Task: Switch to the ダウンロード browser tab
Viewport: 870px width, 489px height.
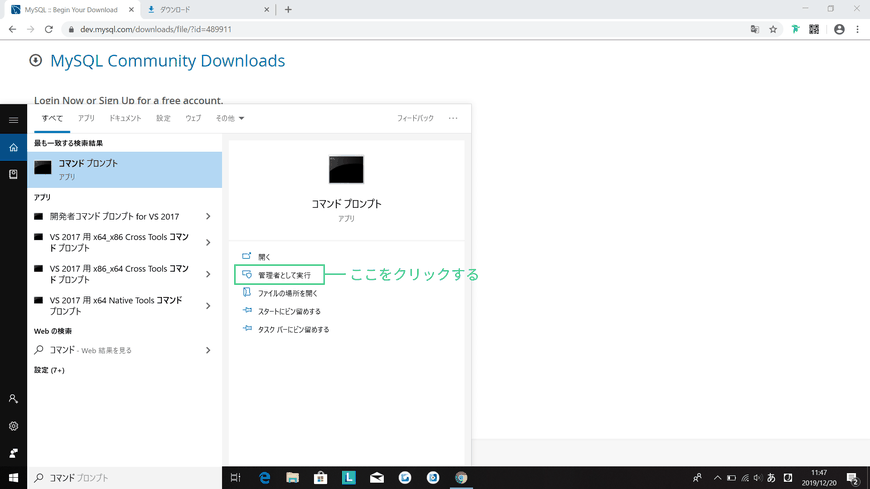Action: 207,9
